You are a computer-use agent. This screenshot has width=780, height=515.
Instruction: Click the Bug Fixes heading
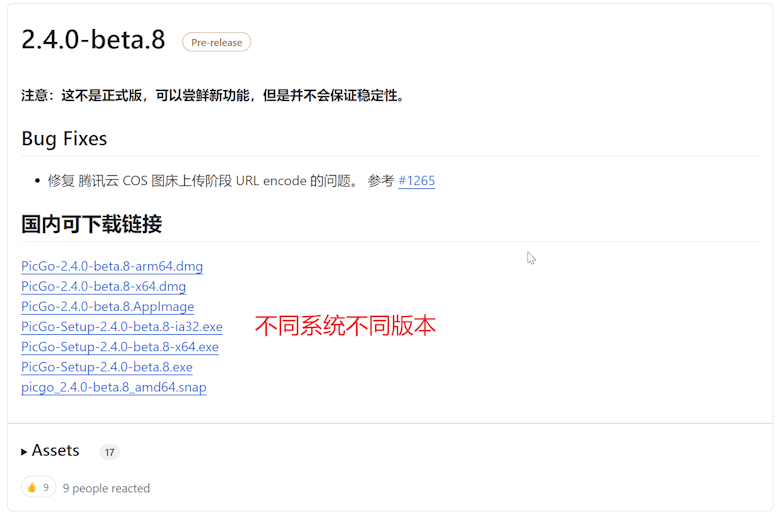pos(64,139)
